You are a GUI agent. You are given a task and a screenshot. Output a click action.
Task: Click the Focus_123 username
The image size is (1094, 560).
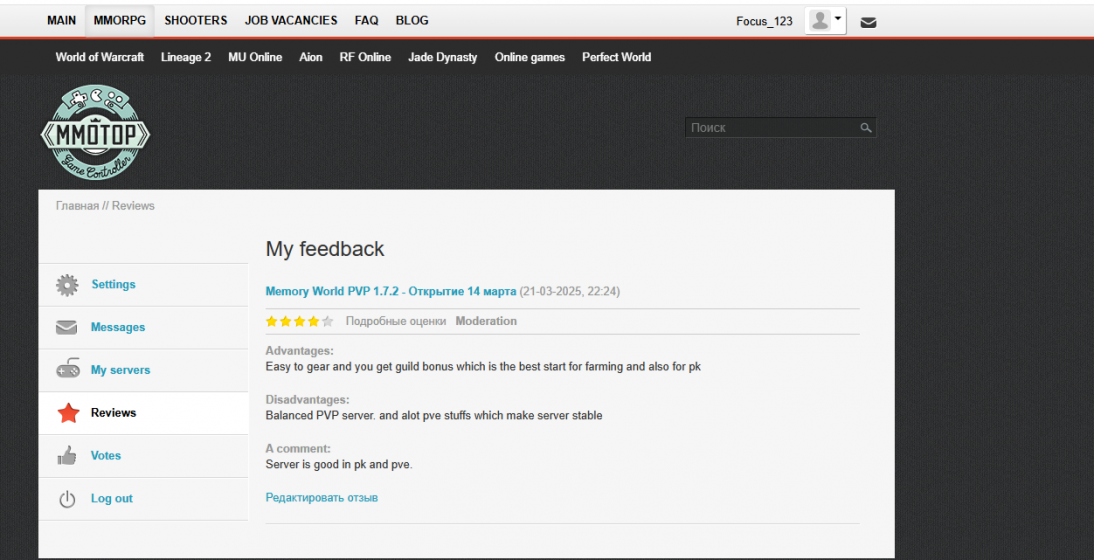coord(765,22)
